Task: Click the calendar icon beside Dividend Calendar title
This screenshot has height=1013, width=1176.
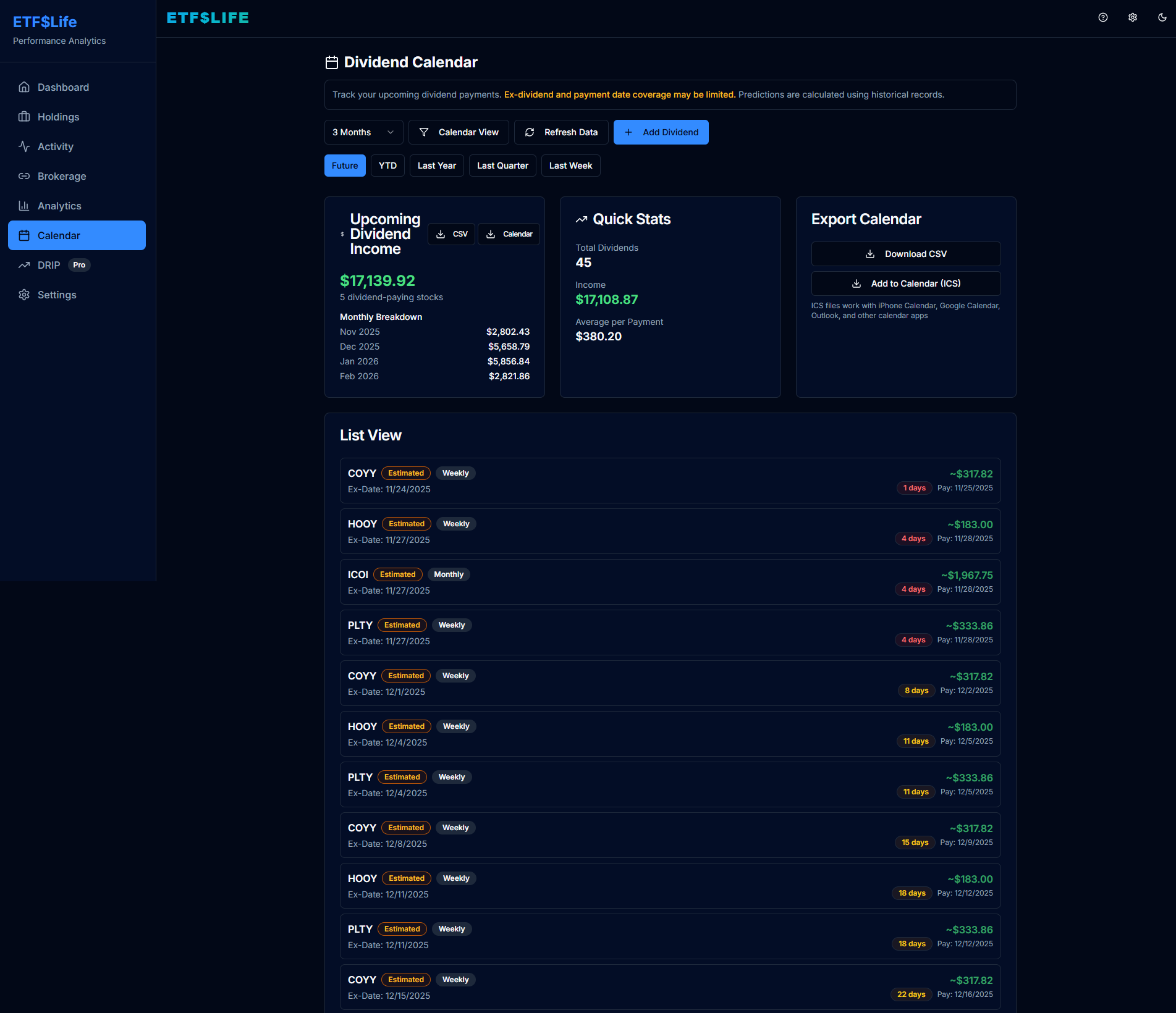Action: [332, 62]
